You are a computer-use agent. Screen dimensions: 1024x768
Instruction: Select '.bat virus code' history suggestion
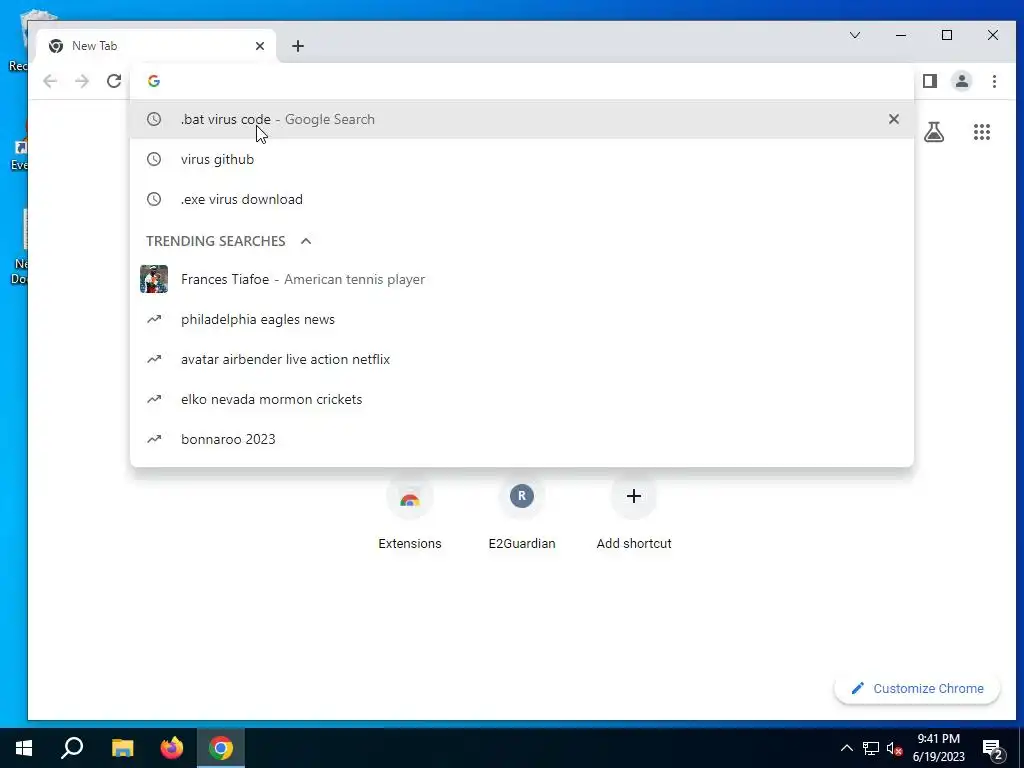pyautogui.click(x=522, y=119)
